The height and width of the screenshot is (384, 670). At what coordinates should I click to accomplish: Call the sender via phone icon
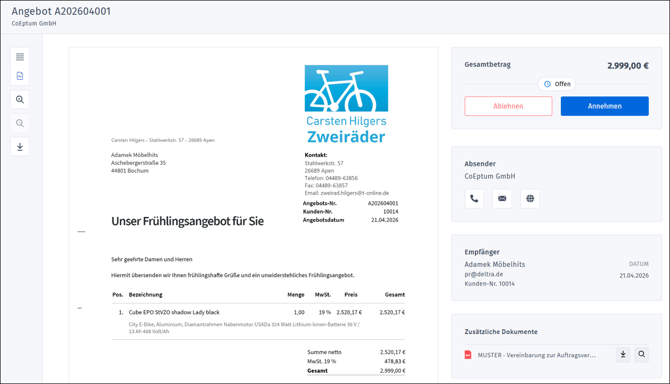click(474, 199)
